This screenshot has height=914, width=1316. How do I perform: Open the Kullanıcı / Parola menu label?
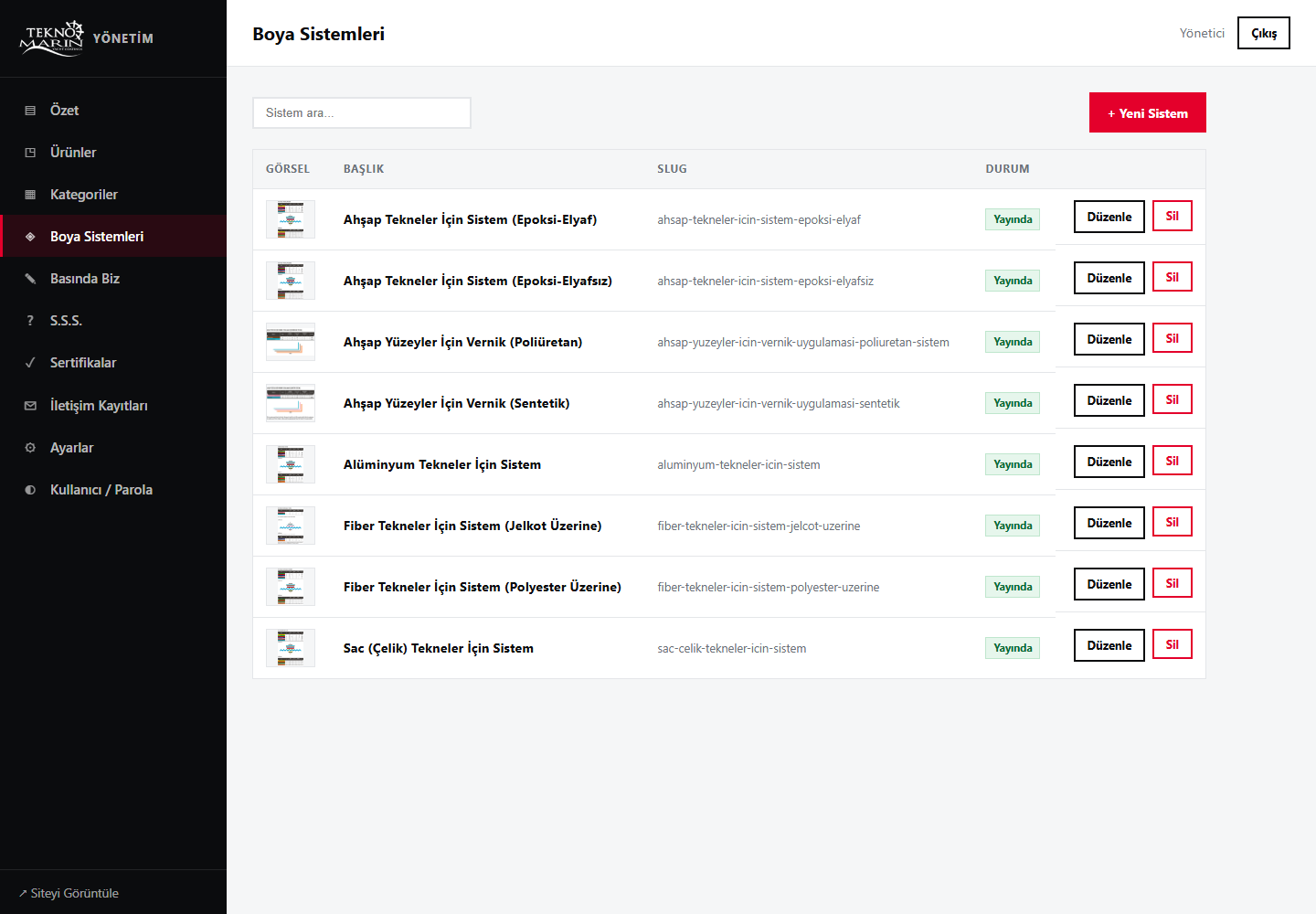click(x=101, y=490)
